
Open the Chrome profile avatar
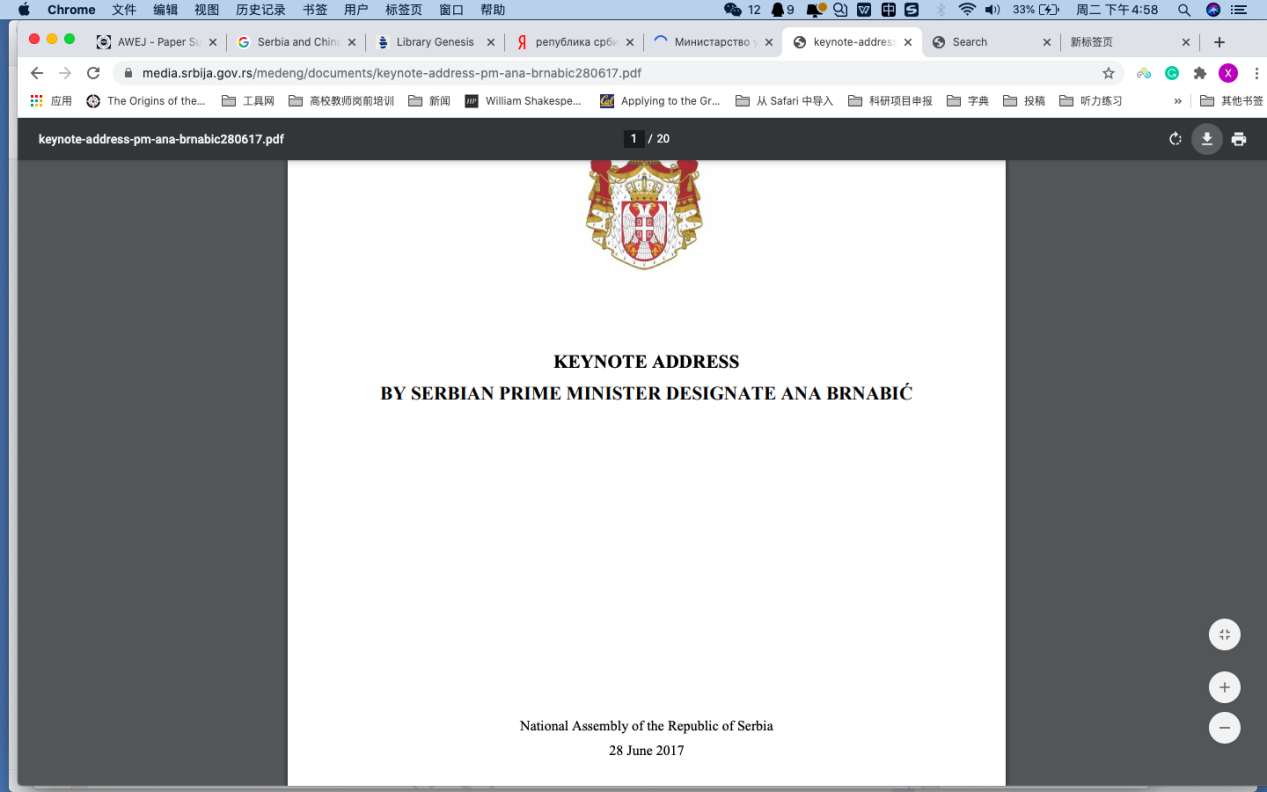coord(1228,73)
